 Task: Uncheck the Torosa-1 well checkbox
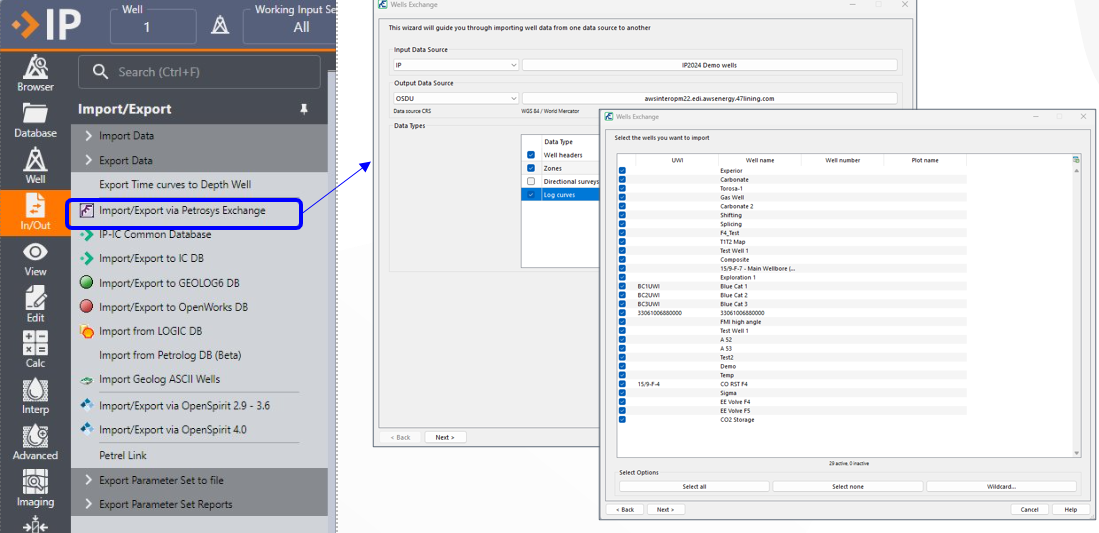click(622, 189)
